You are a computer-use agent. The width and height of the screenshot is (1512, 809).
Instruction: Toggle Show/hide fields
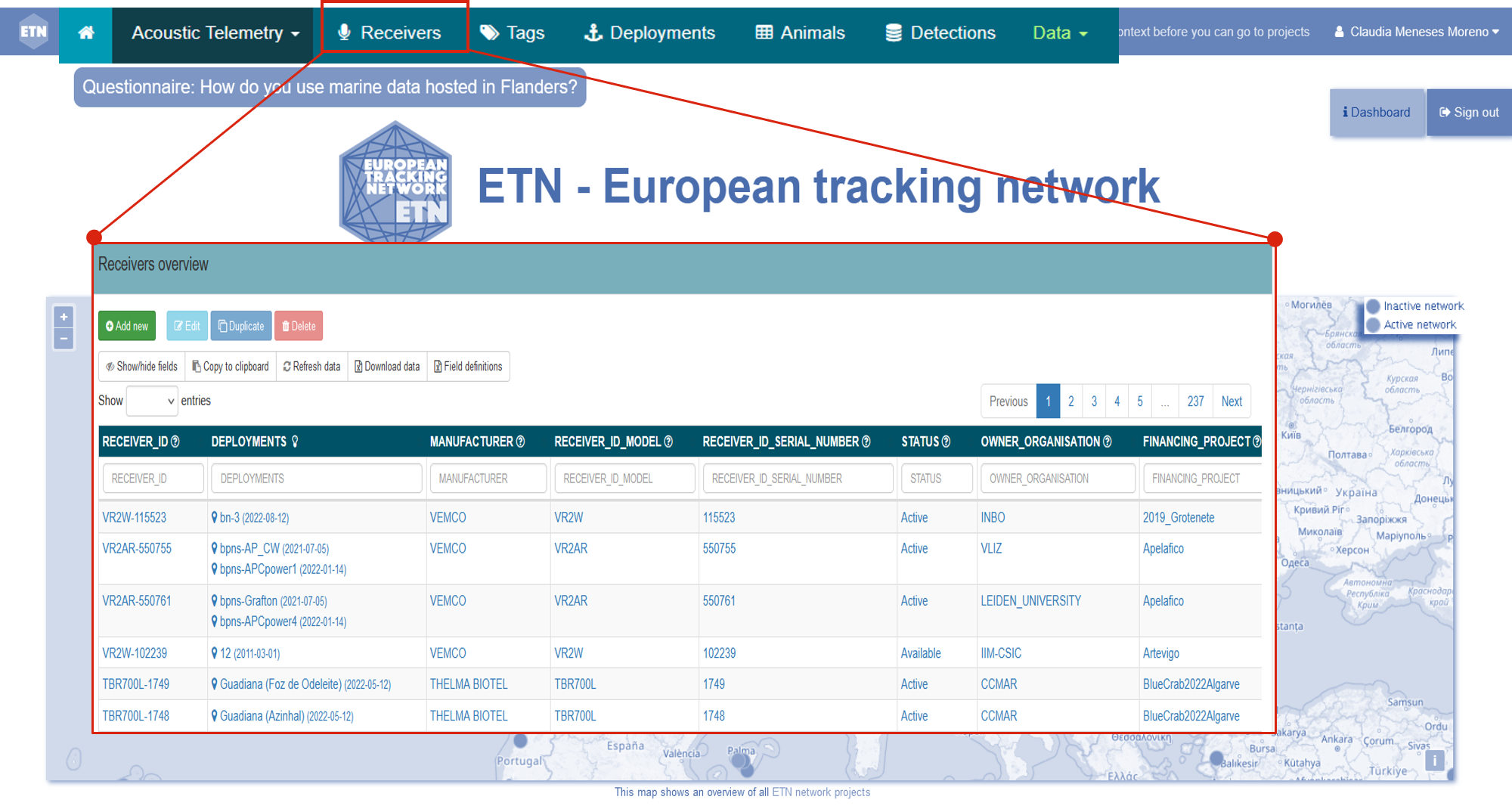[x=141, y=366]
